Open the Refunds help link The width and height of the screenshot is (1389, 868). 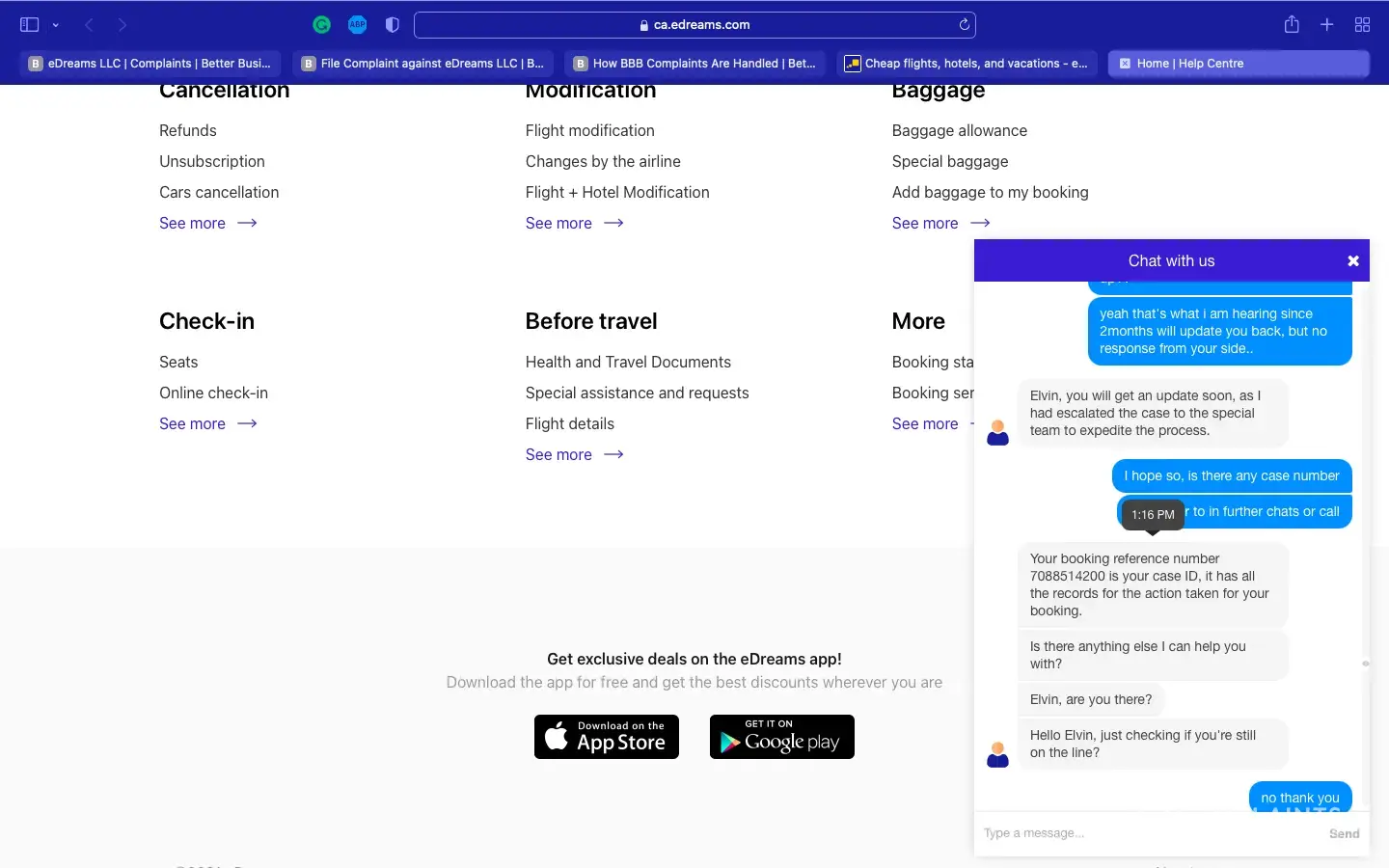pyautogui.click(x=188, y=131)
